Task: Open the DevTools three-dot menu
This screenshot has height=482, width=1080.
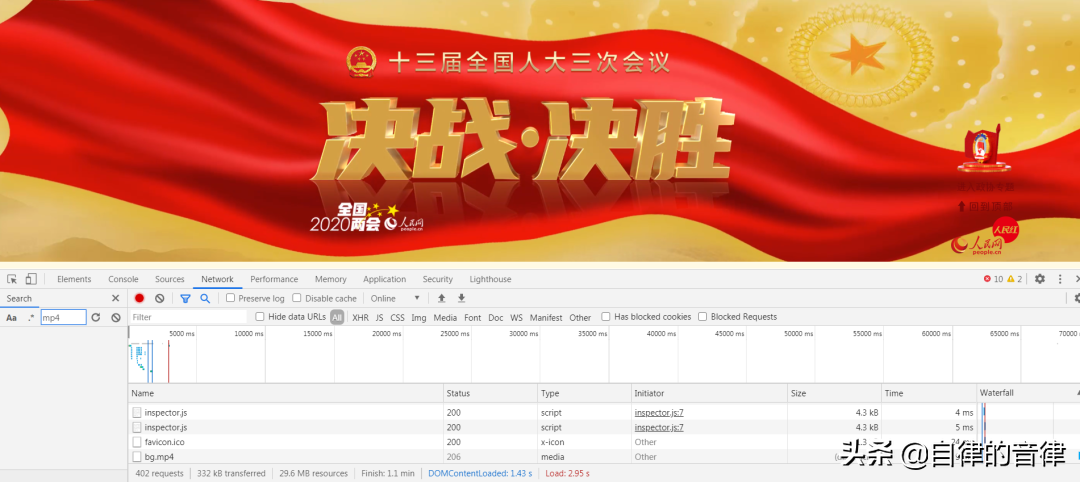Action: click(1062, 279)
